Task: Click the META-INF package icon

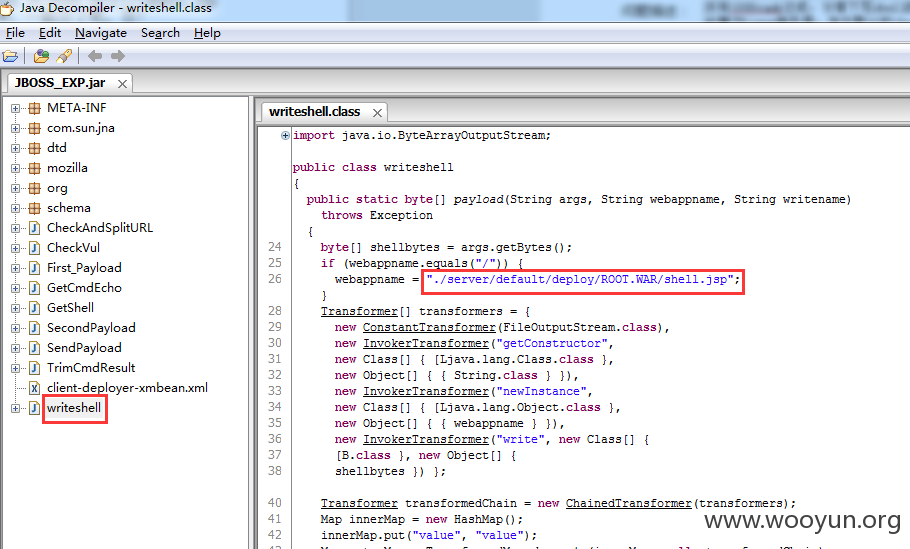Action: (x=35, y=108)
